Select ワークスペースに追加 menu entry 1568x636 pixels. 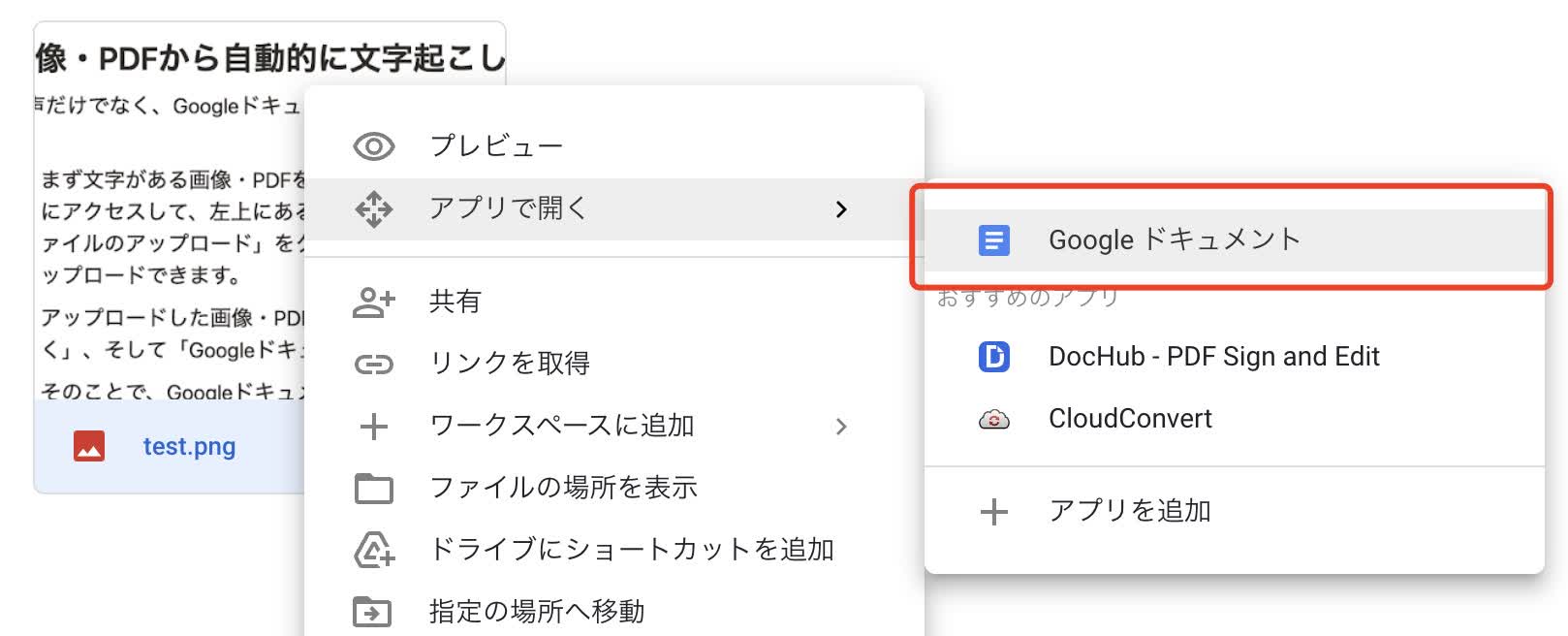coord(614,426)
